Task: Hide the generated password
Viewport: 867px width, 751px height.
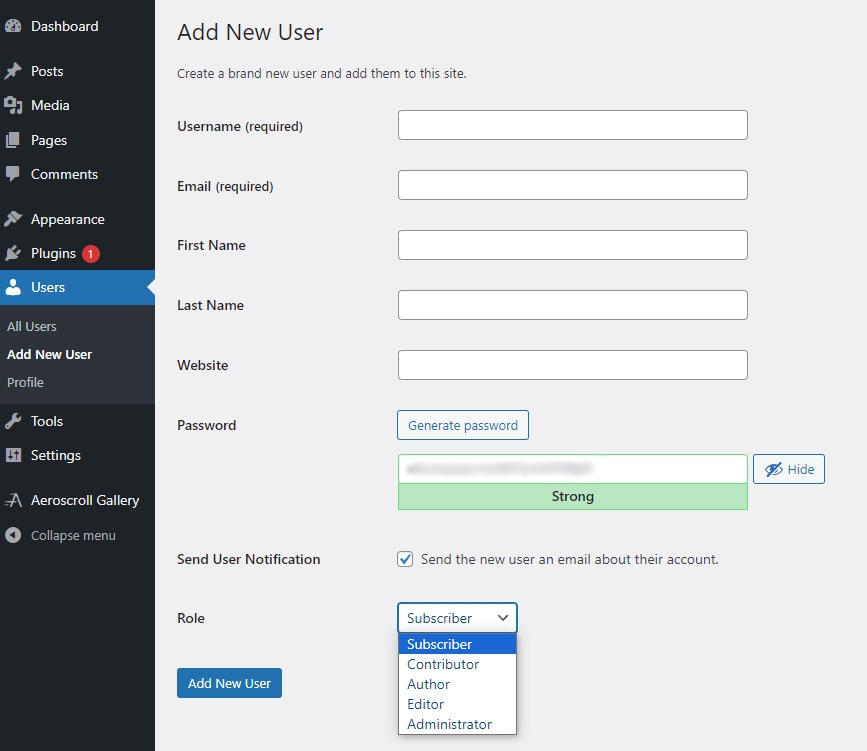Action: tap(788, 469)
